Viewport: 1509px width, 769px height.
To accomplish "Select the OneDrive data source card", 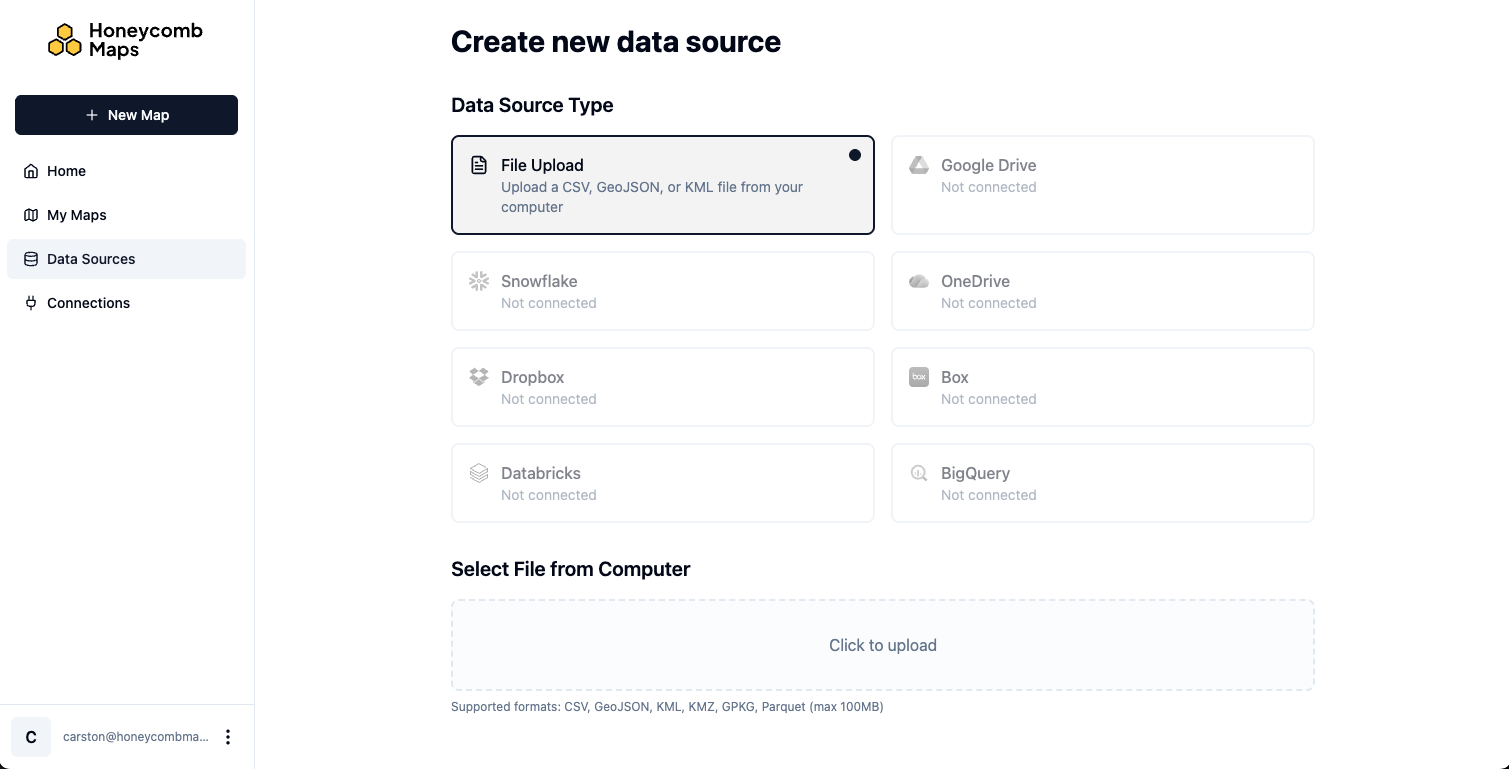I will [1102, 290].
